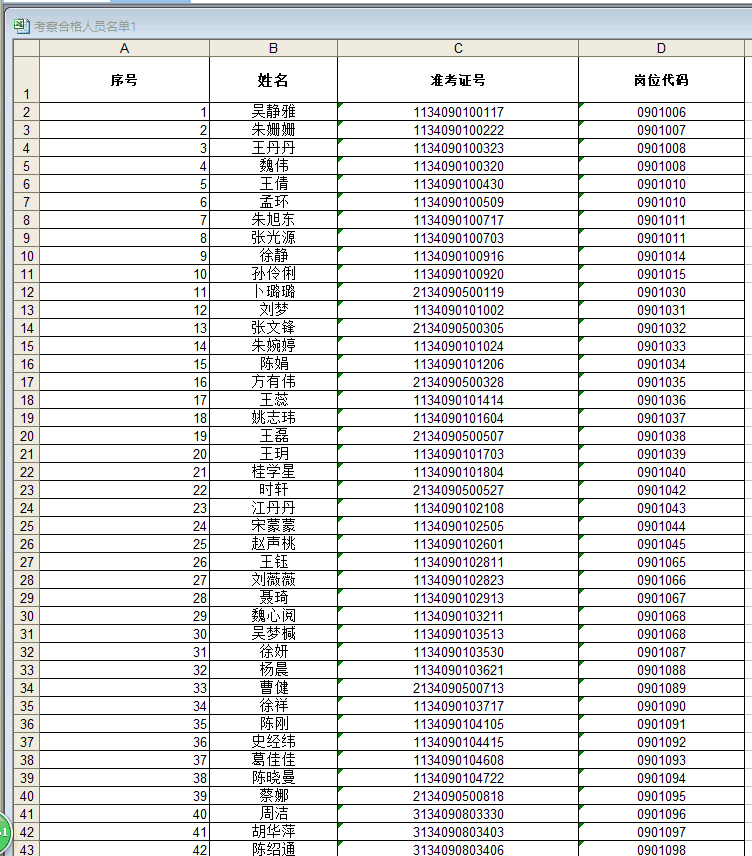Select the cell with name 朱姗姗

274,130
